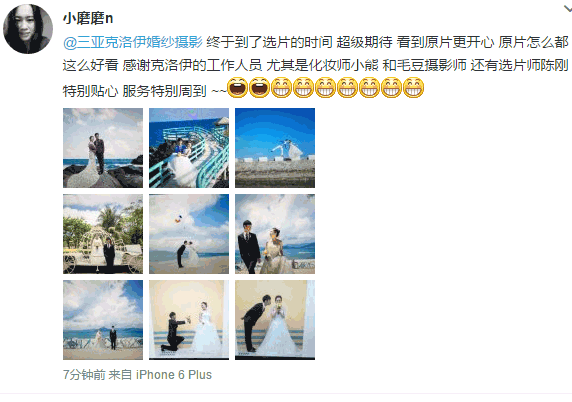The height and width of the screenshot is (402, 572).
Task: Open the teal curved walkway photo
Action: click(189, 148)
